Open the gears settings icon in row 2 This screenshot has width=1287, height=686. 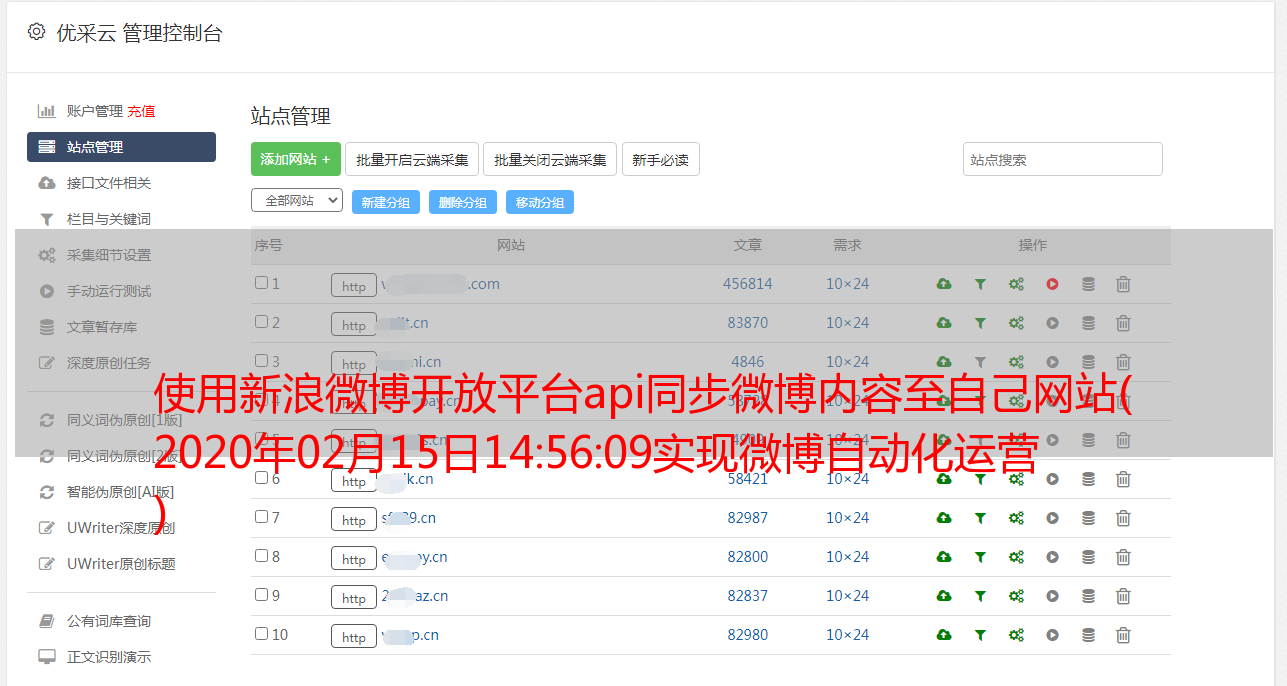1016,323
